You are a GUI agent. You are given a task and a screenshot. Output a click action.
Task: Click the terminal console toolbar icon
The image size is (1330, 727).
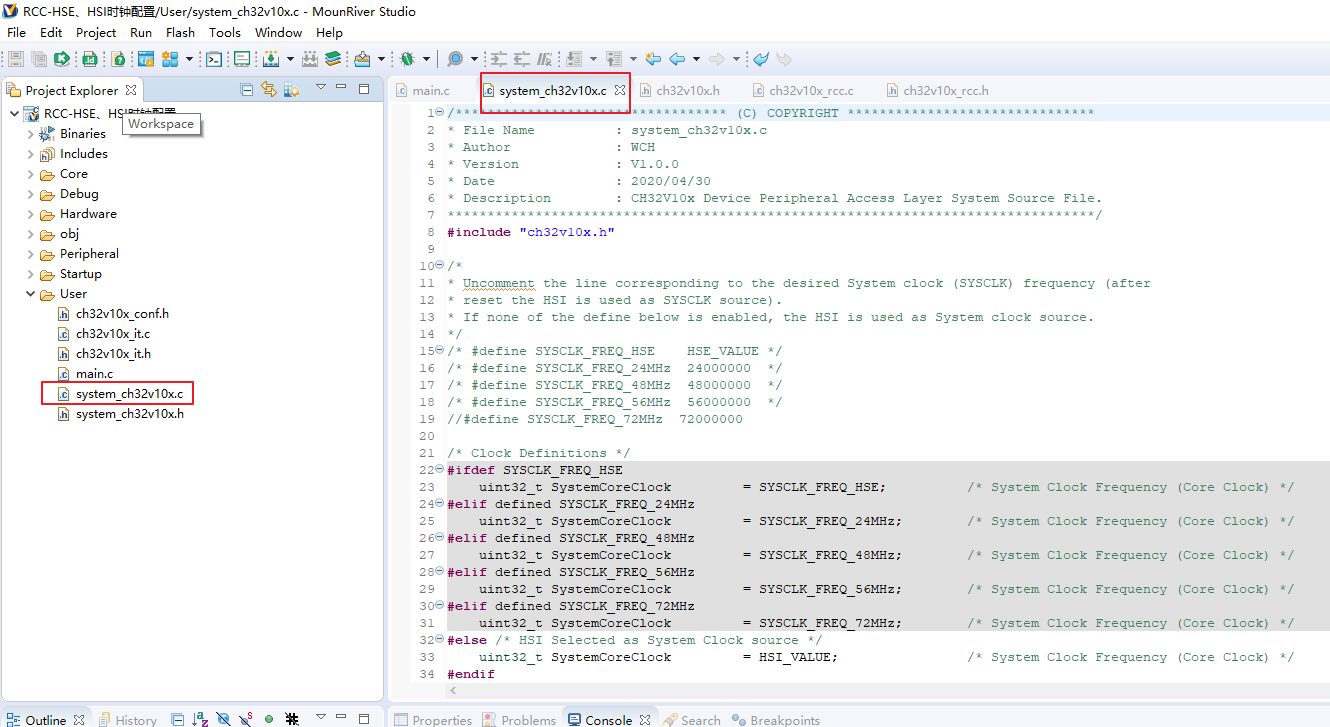pyautogui.click(x=214, y=59)
